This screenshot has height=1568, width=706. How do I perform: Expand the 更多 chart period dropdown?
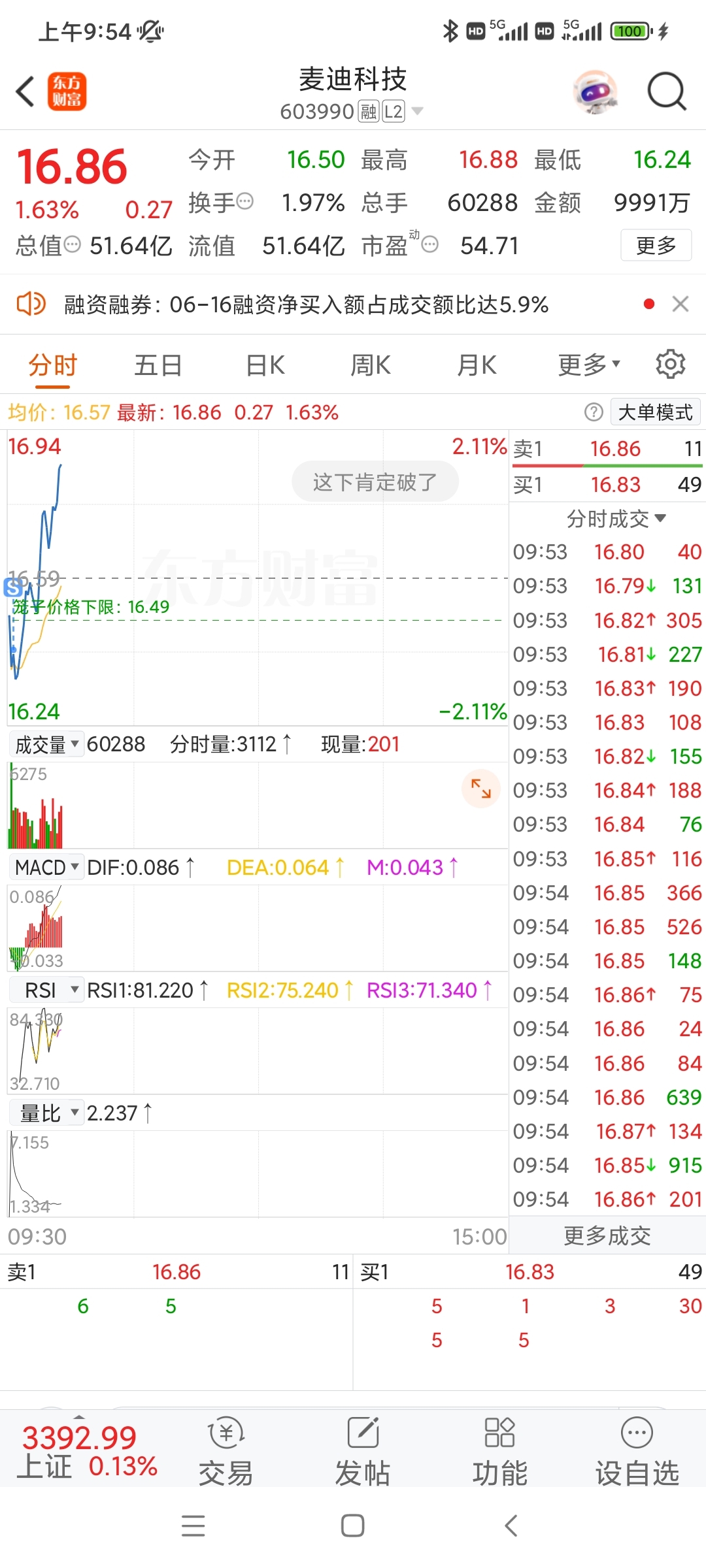[589, 365]
